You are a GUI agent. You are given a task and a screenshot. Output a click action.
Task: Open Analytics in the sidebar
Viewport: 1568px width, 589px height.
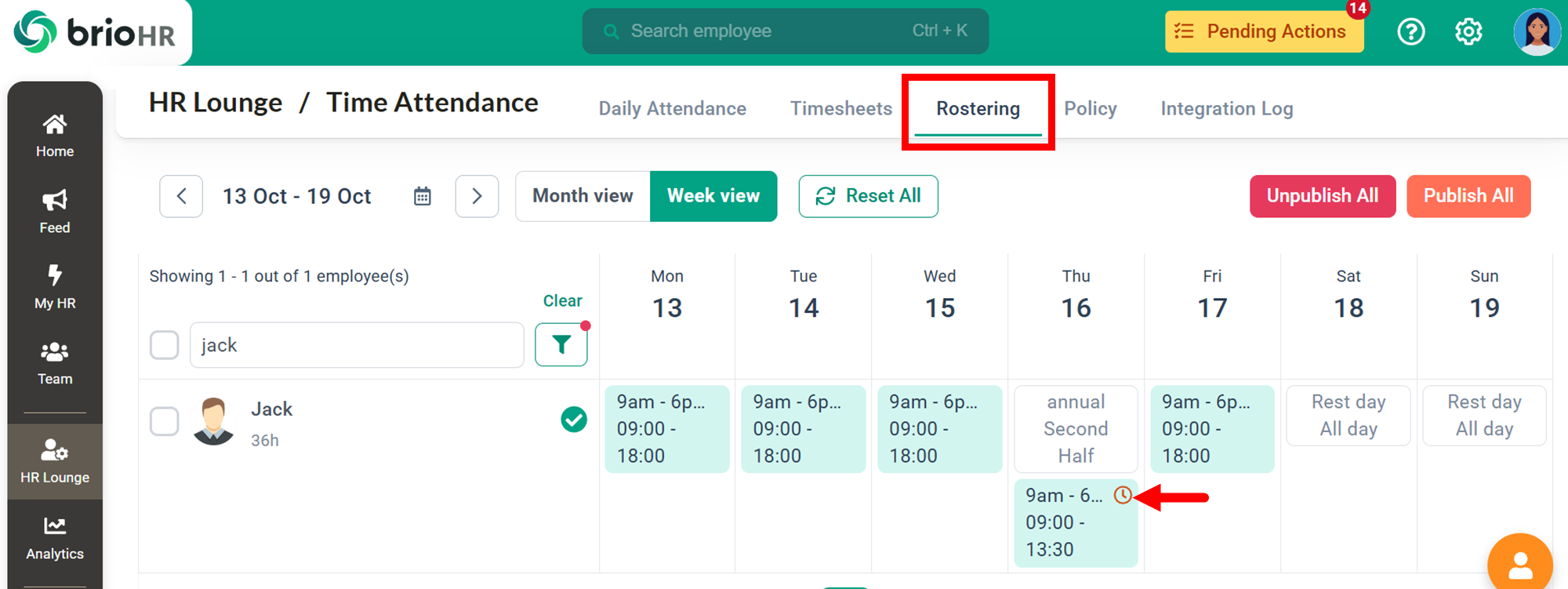(x=55, y=537)
